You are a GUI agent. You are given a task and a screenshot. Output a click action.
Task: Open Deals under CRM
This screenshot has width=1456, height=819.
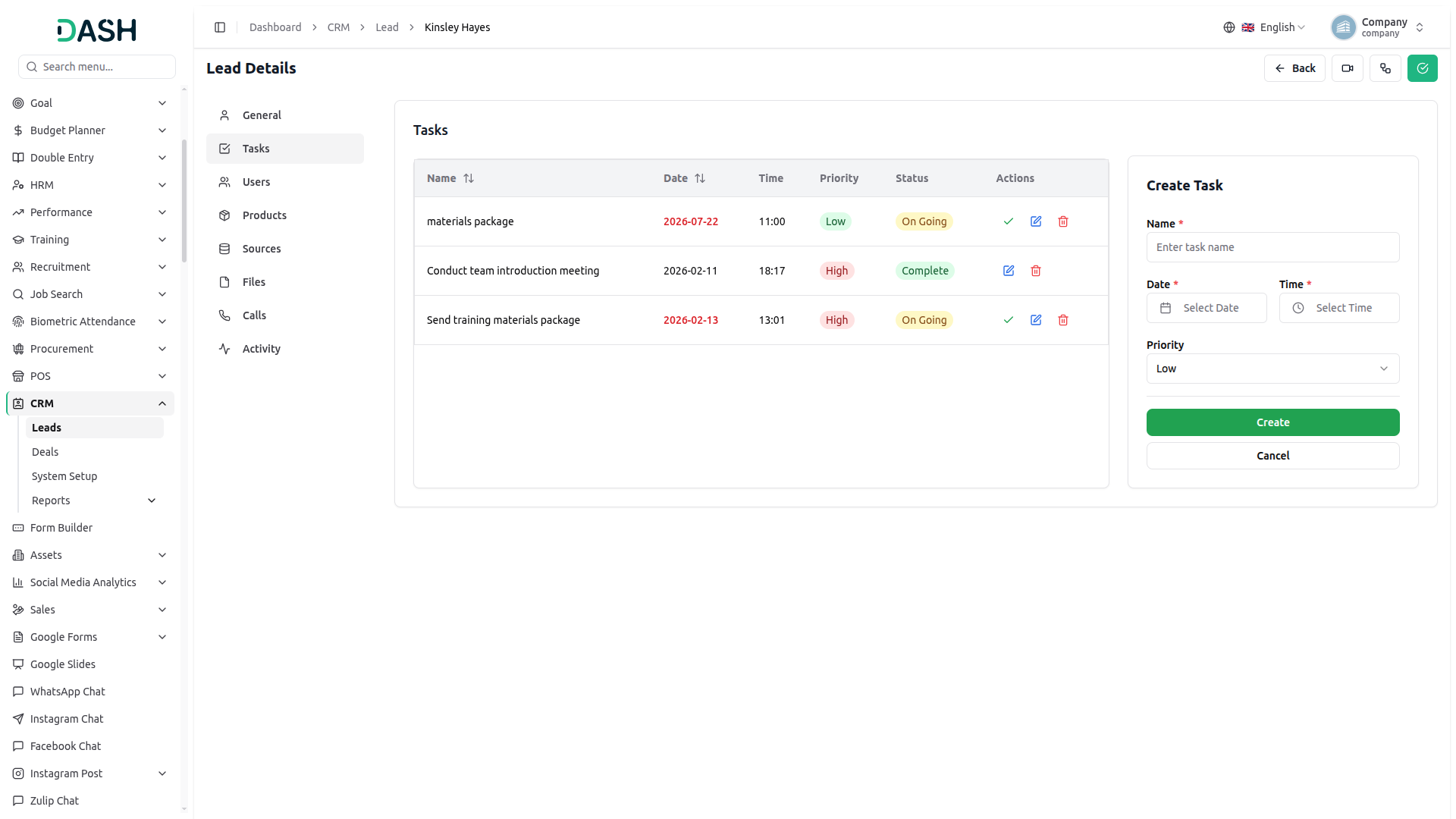pos(95,452)
